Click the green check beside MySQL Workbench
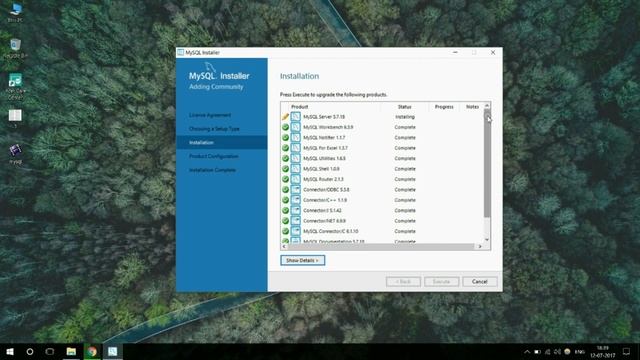The height and width of the screenshot is (360, 640). pos(285,127)
